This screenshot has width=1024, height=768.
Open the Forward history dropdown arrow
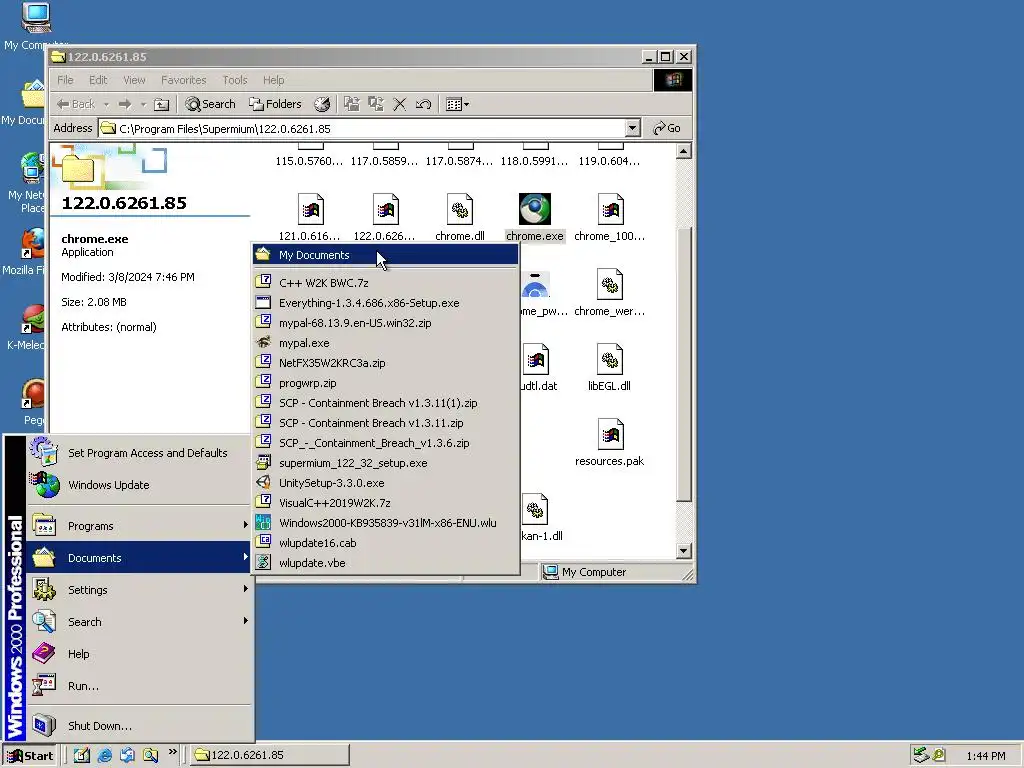143,104
